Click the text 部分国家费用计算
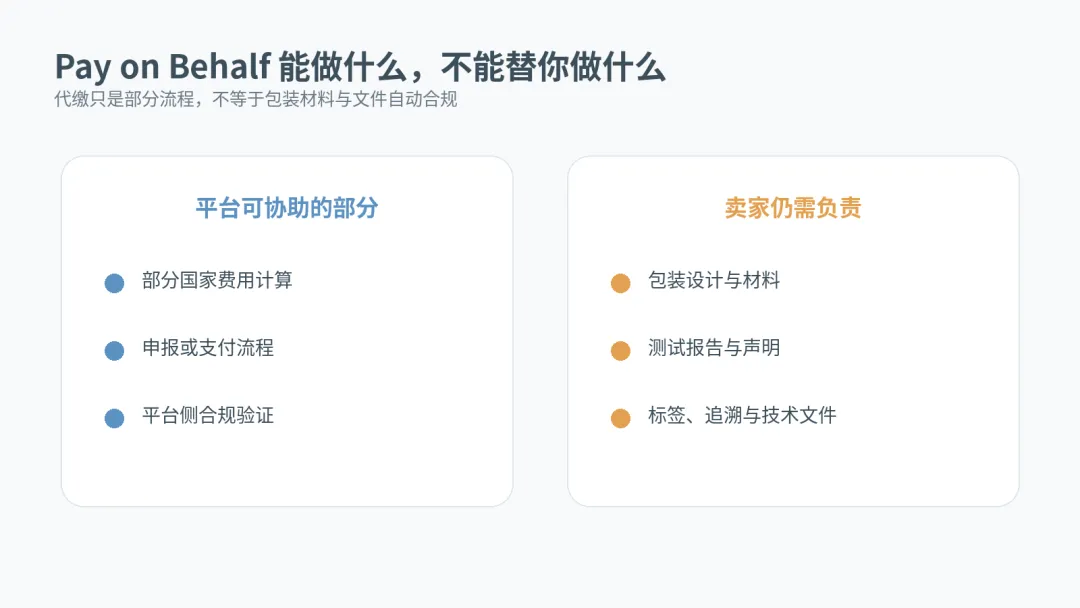 (x=217, y=280)
